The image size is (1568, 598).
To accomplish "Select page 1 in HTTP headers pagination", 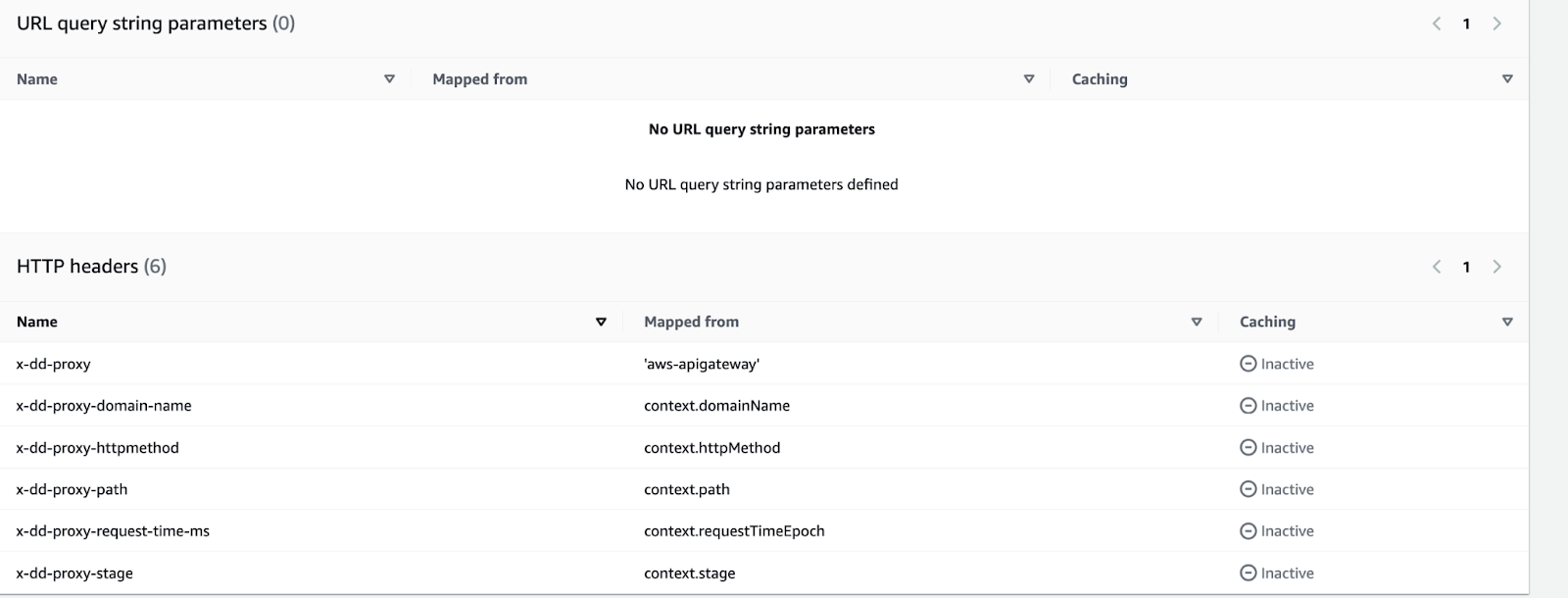I will pyautogui.click(x=1466, y=267).
